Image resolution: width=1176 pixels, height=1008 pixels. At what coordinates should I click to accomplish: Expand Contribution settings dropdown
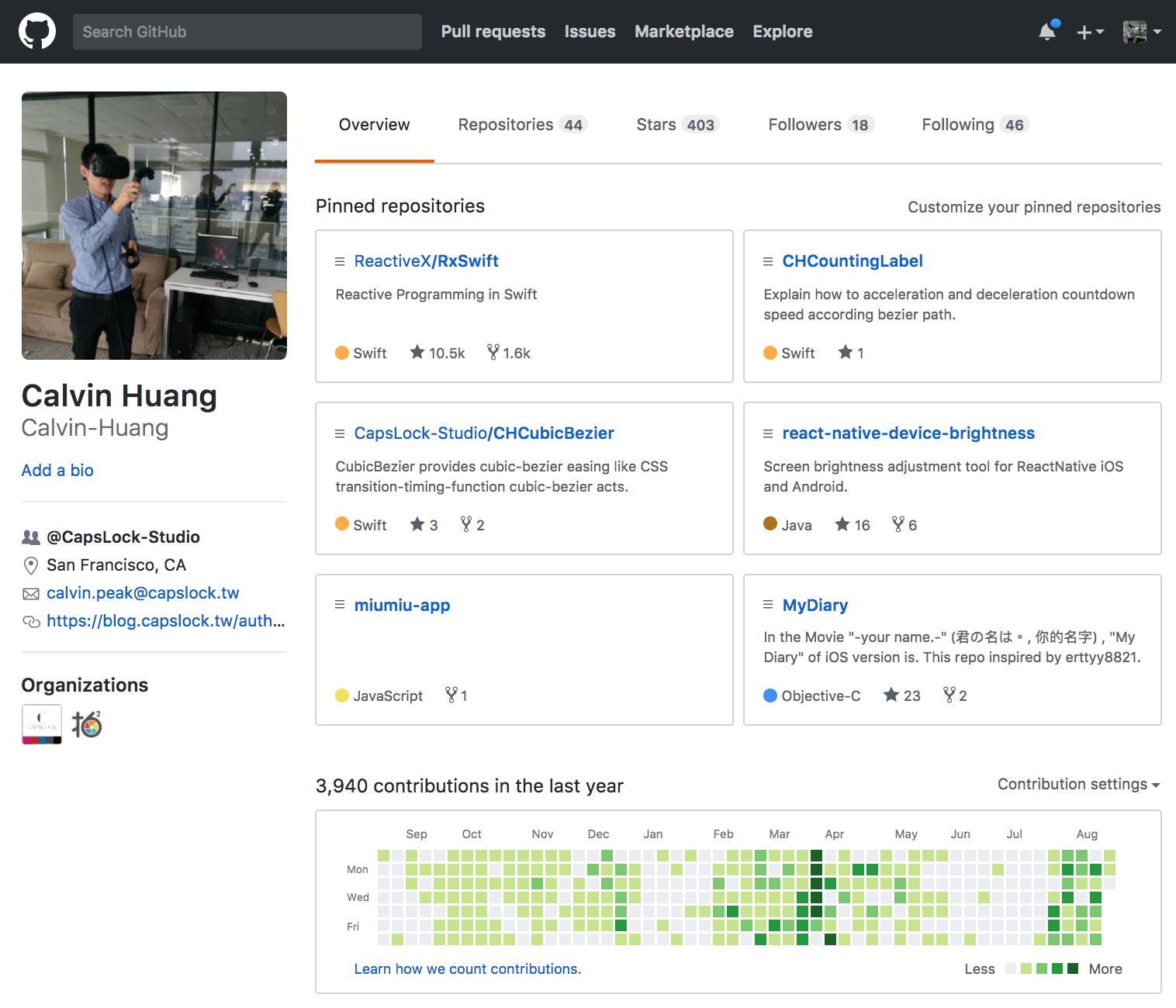[1079, 785]
